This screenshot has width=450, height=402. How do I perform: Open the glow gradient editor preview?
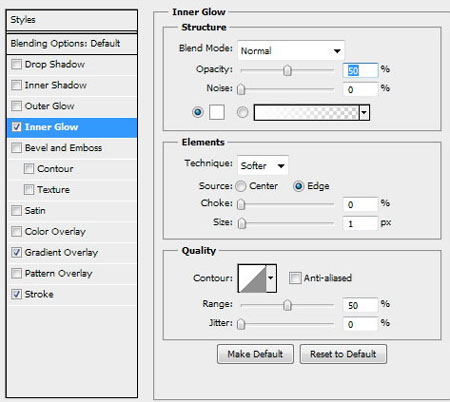[307, 113]
